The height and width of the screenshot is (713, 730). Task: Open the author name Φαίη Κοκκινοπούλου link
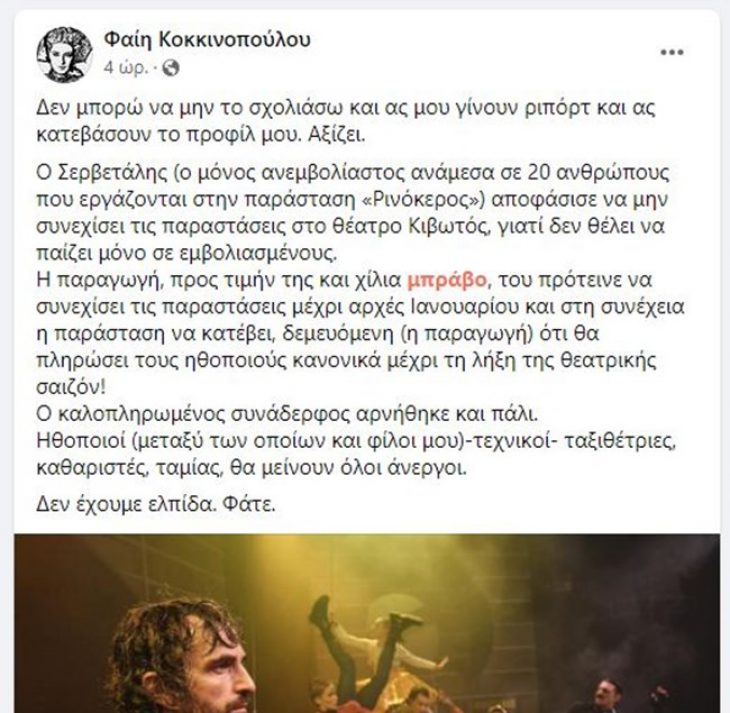click(x=207, y=40)
